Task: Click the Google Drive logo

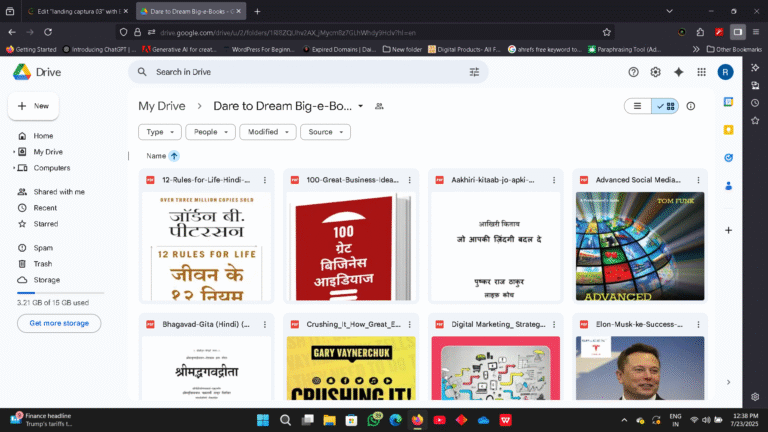Action: point(22,72)
